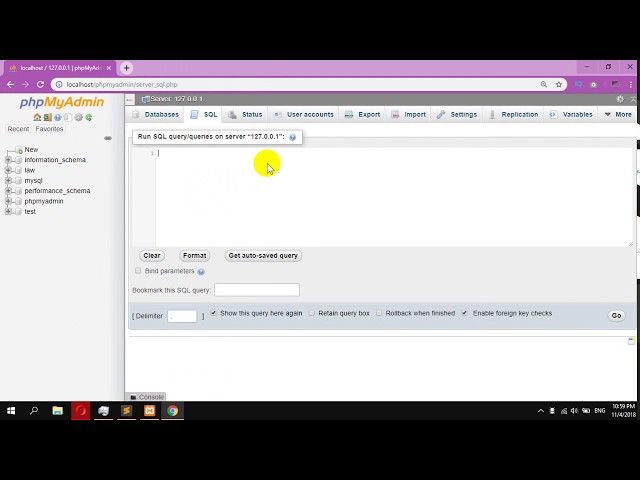Open Favorites tables list

pos(49,129)
